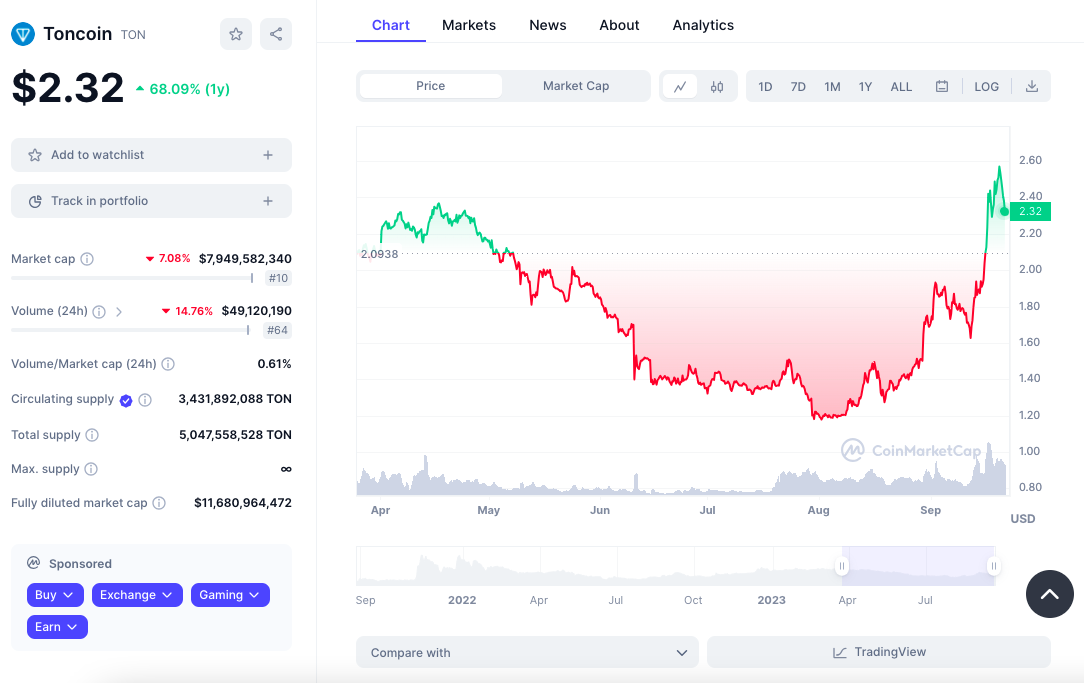The width and height of the screenshot is (1084, 683).
Task: Set chart range to 1D
Action: 765,86
